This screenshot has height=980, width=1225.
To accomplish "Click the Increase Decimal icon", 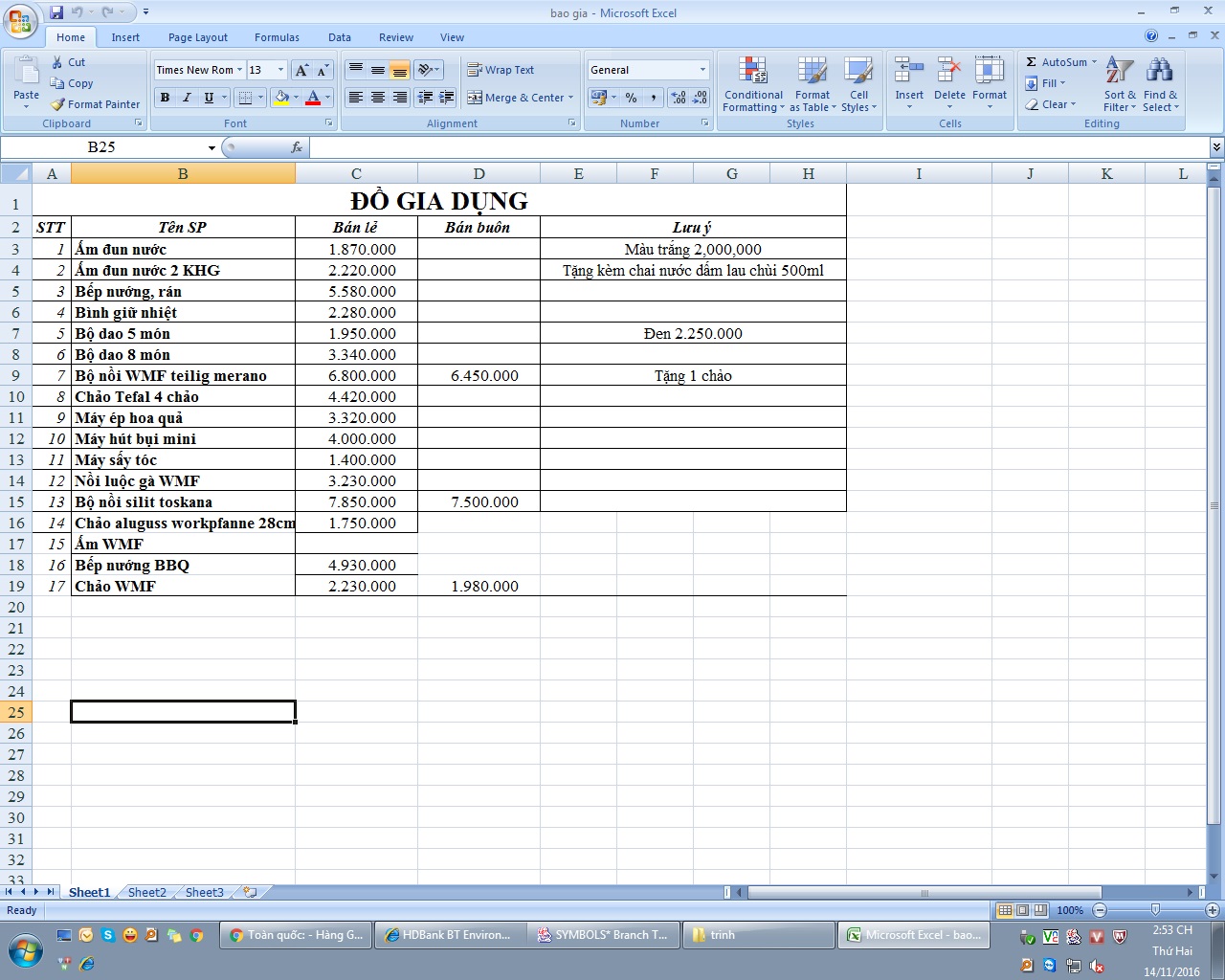I will [x=679, y=98].
